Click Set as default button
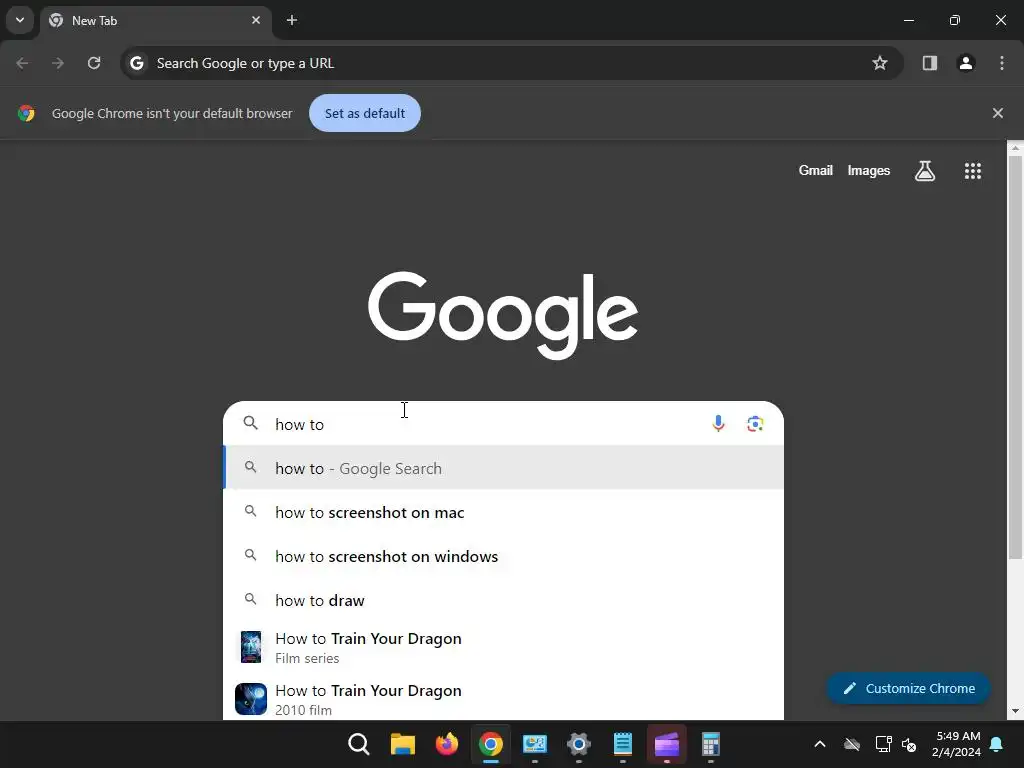Screen dimensions: 1024x768 coord(365,114)
